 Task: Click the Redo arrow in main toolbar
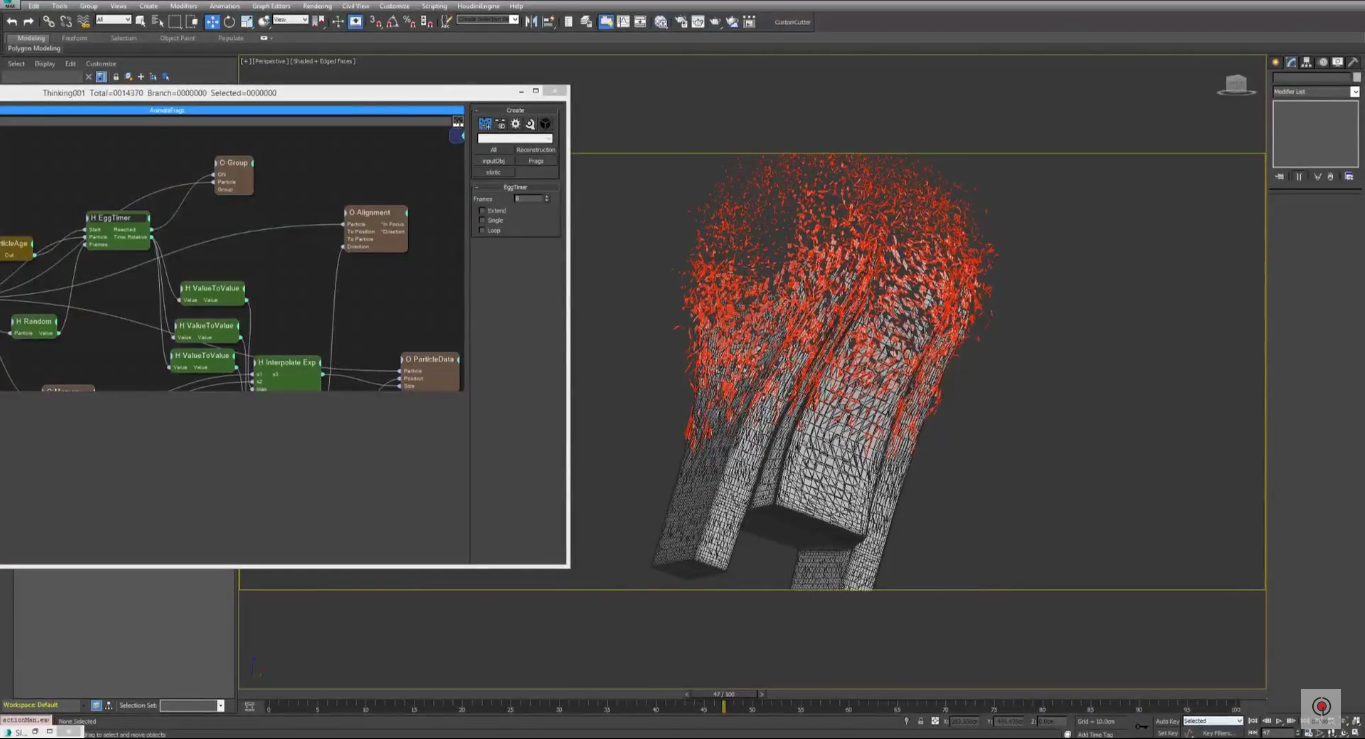pyautogui.click(x=28, y=21)
